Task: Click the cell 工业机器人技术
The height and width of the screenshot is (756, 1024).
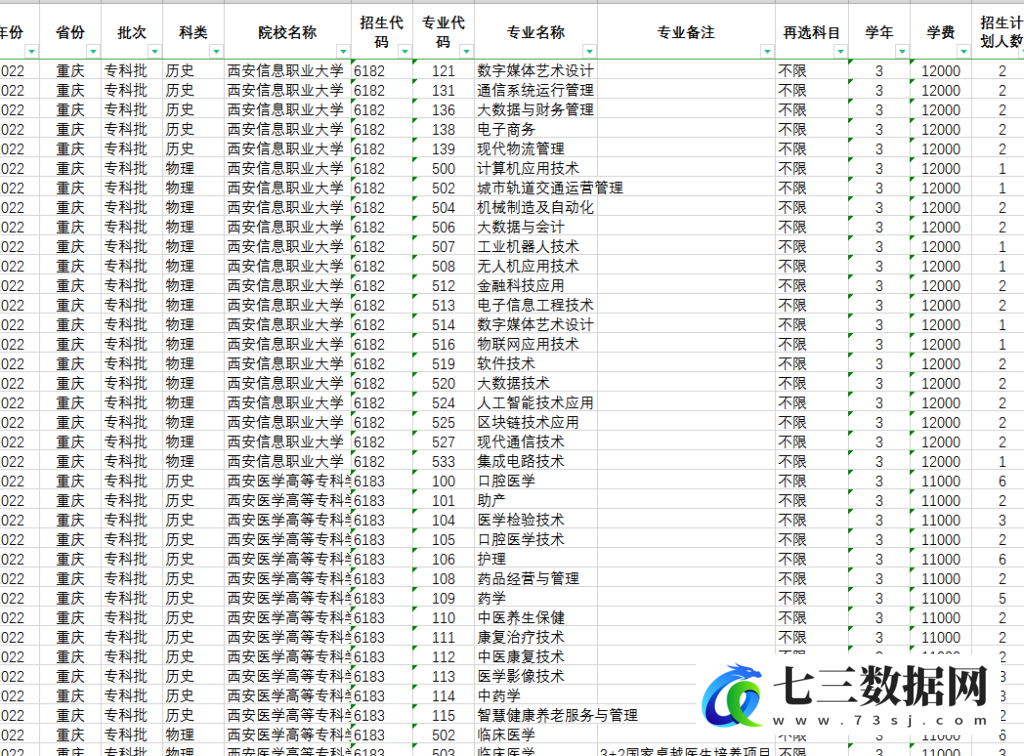Action: (536, 247)
